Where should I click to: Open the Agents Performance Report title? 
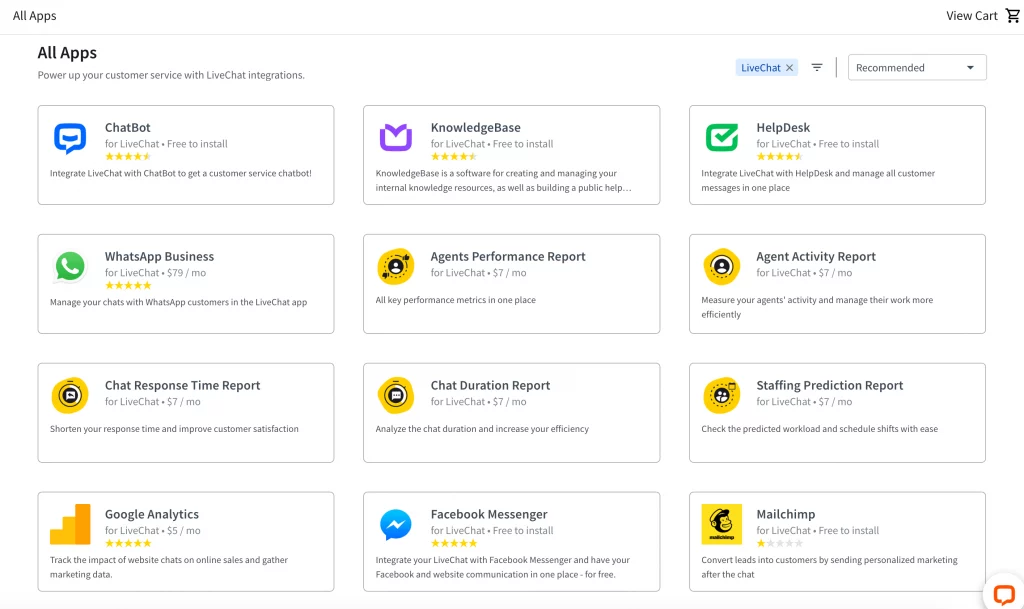[508, 257]
